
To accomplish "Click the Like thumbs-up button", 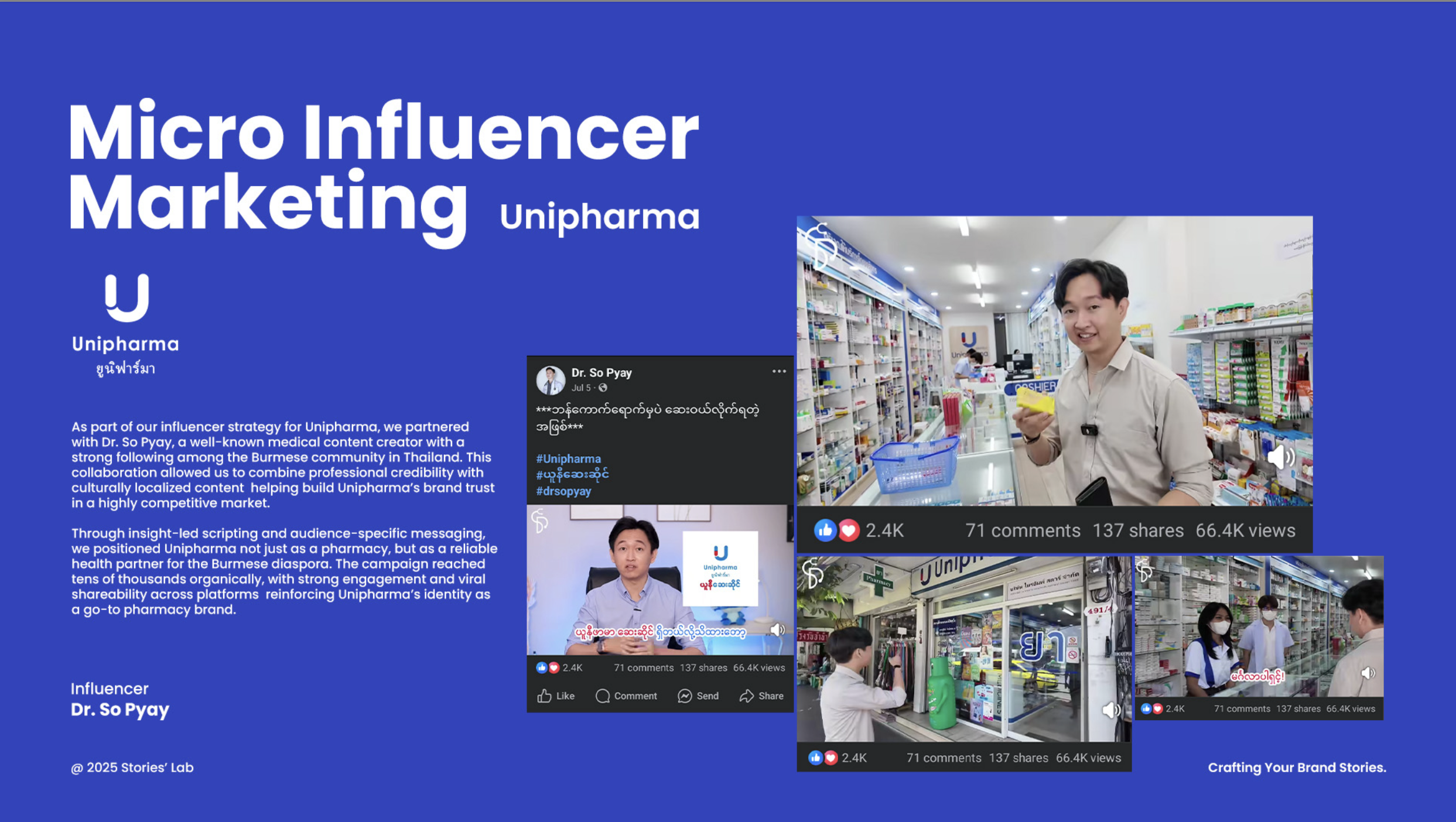I will click(x=556, y=696).
